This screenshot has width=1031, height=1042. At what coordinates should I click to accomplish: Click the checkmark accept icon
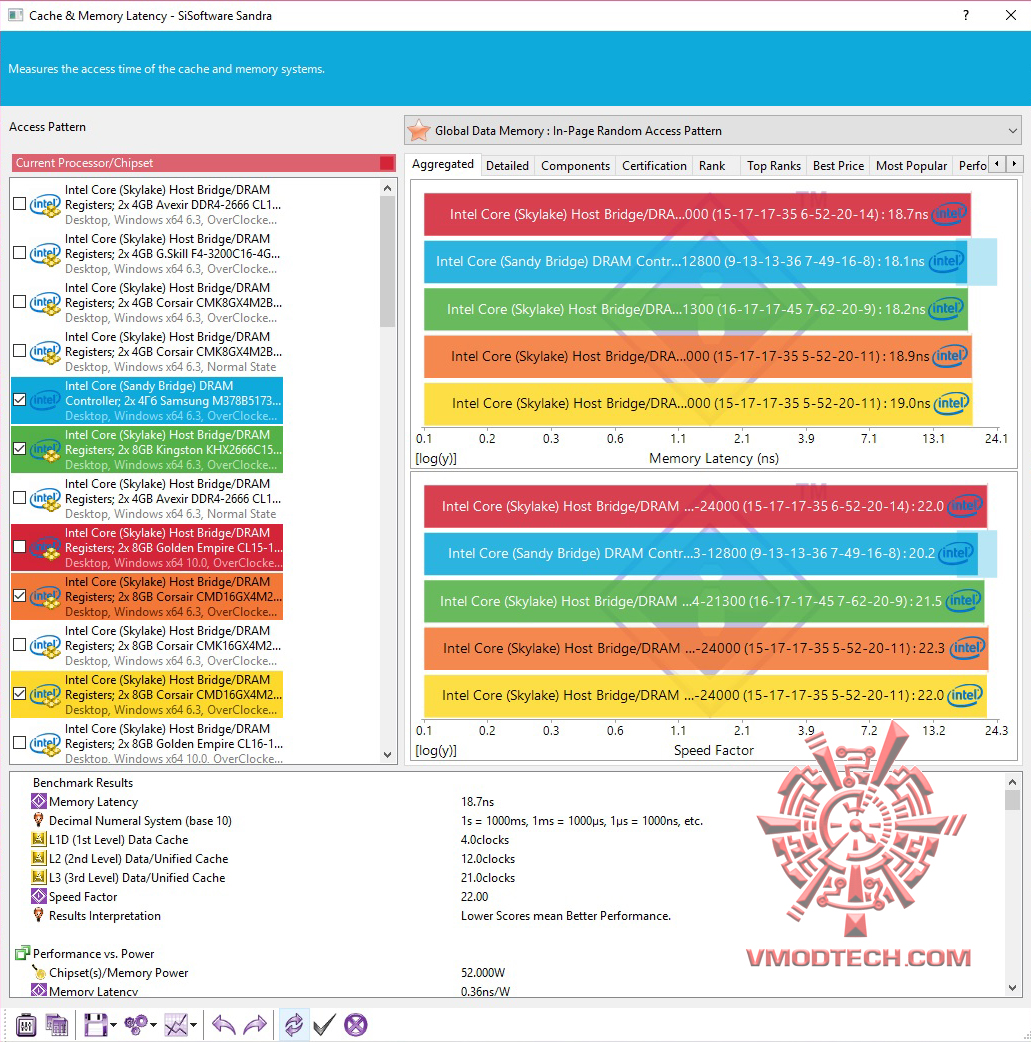[x=324, y=1025]
